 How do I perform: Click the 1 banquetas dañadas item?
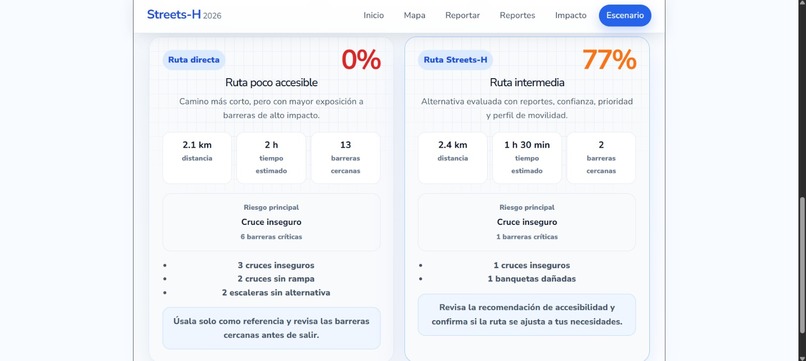[x=532, y=279]
